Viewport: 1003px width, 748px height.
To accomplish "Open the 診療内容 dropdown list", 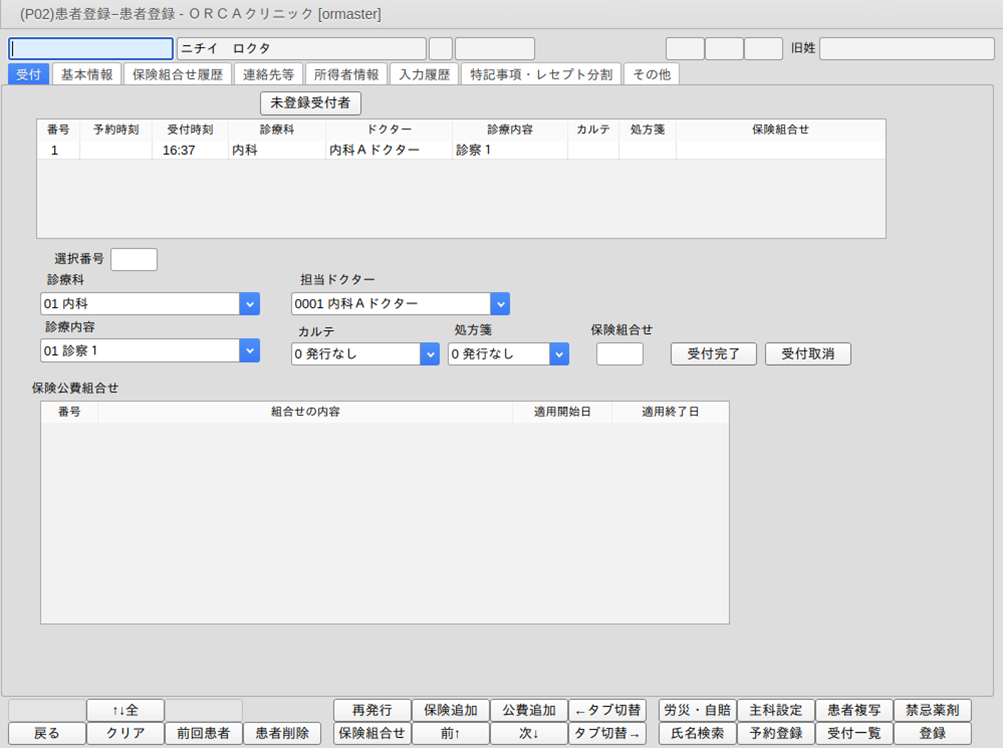I will pyautogui.click(x=249, y=351).
